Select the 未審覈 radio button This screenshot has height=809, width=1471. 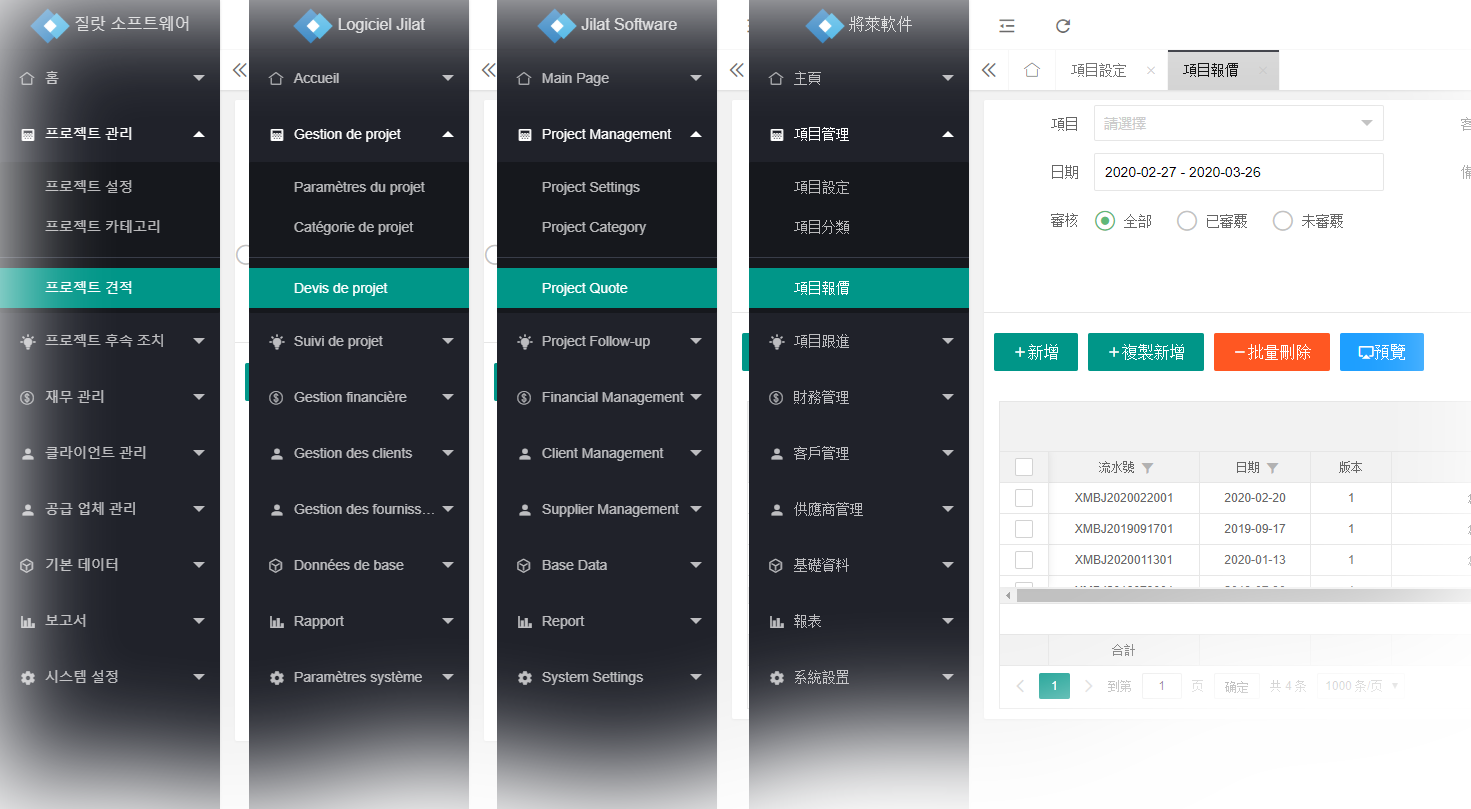point(1282,221)
